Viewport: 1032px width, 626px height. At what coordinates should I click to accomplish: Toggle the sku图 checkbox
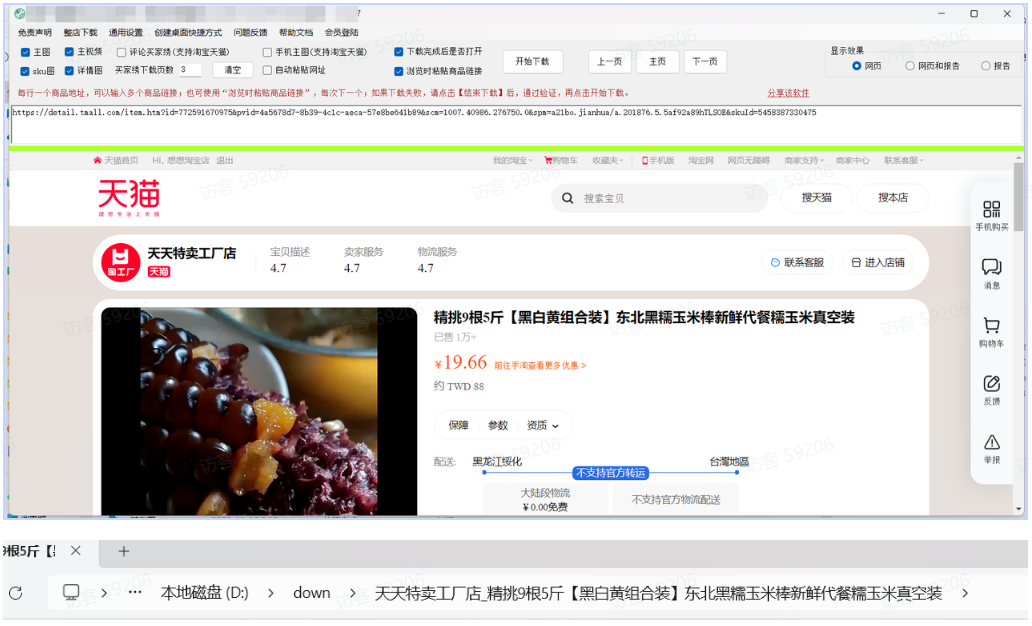[25, 71]
